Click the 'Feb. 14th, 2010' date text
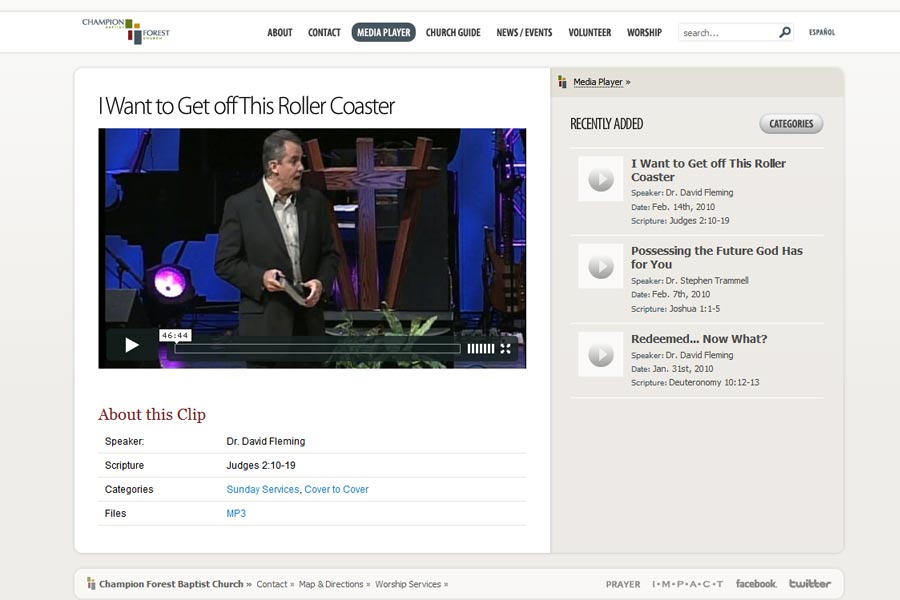The width and height of the screenshot is (900, 600). 684,207
